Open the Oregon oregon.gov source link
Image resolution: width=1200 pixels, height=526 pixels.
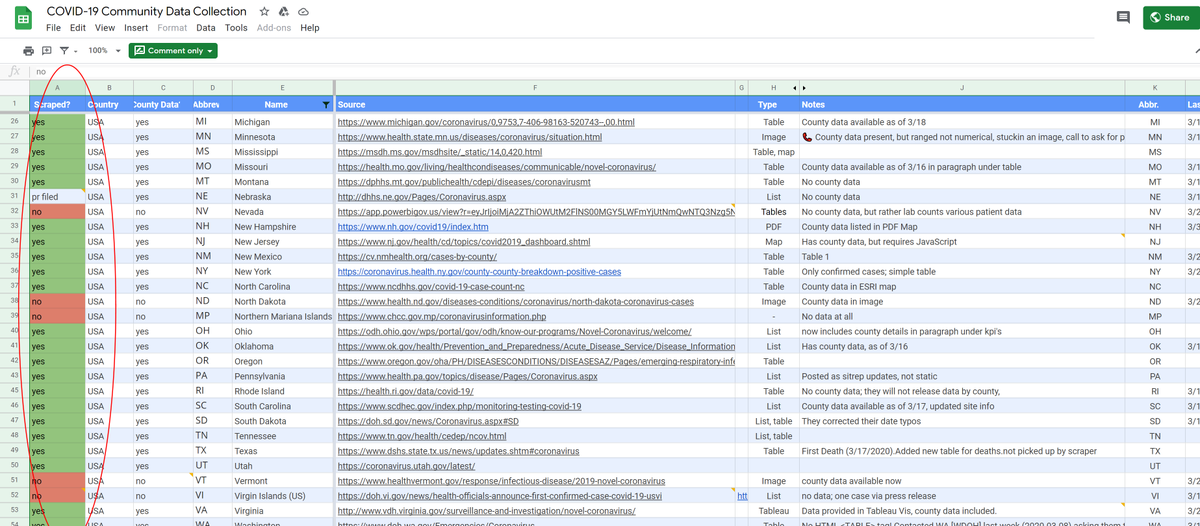point(536,361)
